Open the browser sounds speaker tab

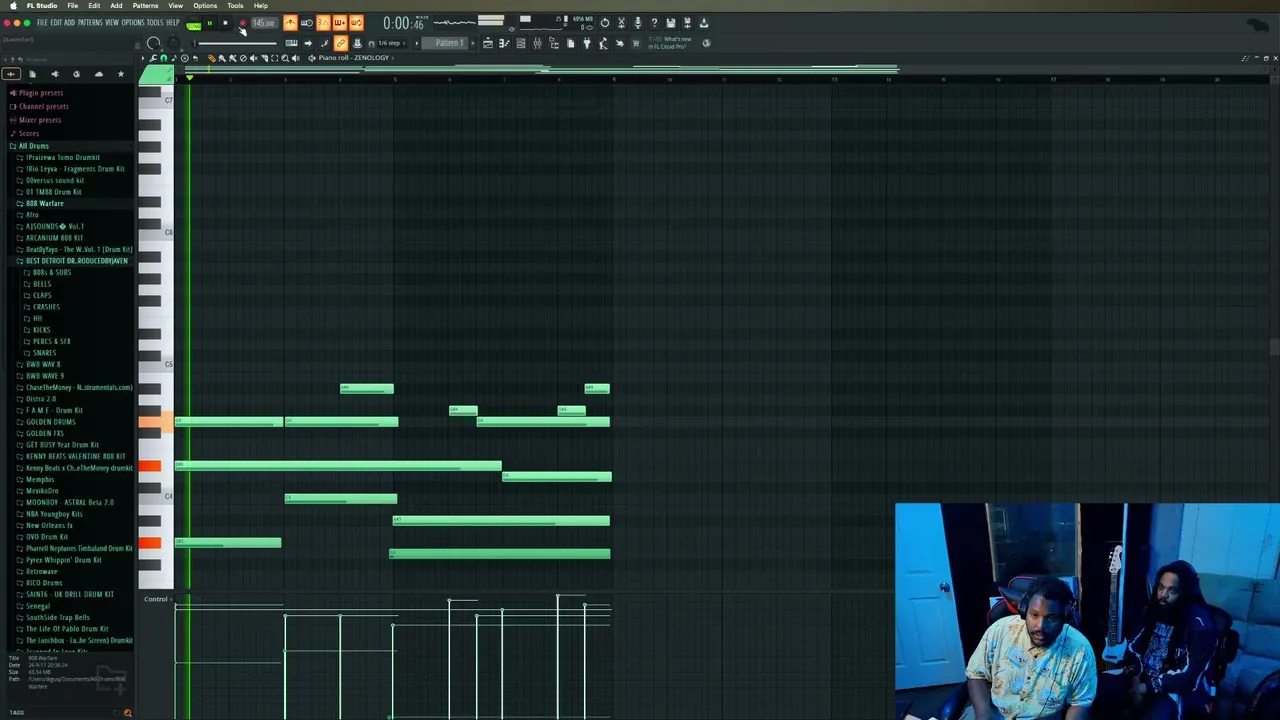tap(54, 74)
